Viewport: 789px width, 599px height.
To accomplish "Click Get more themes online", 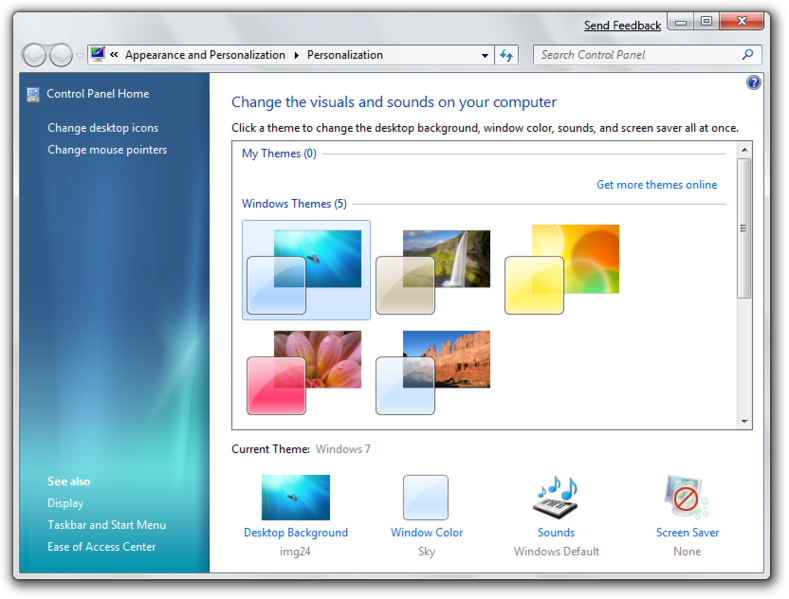I will tap(657, 185).
